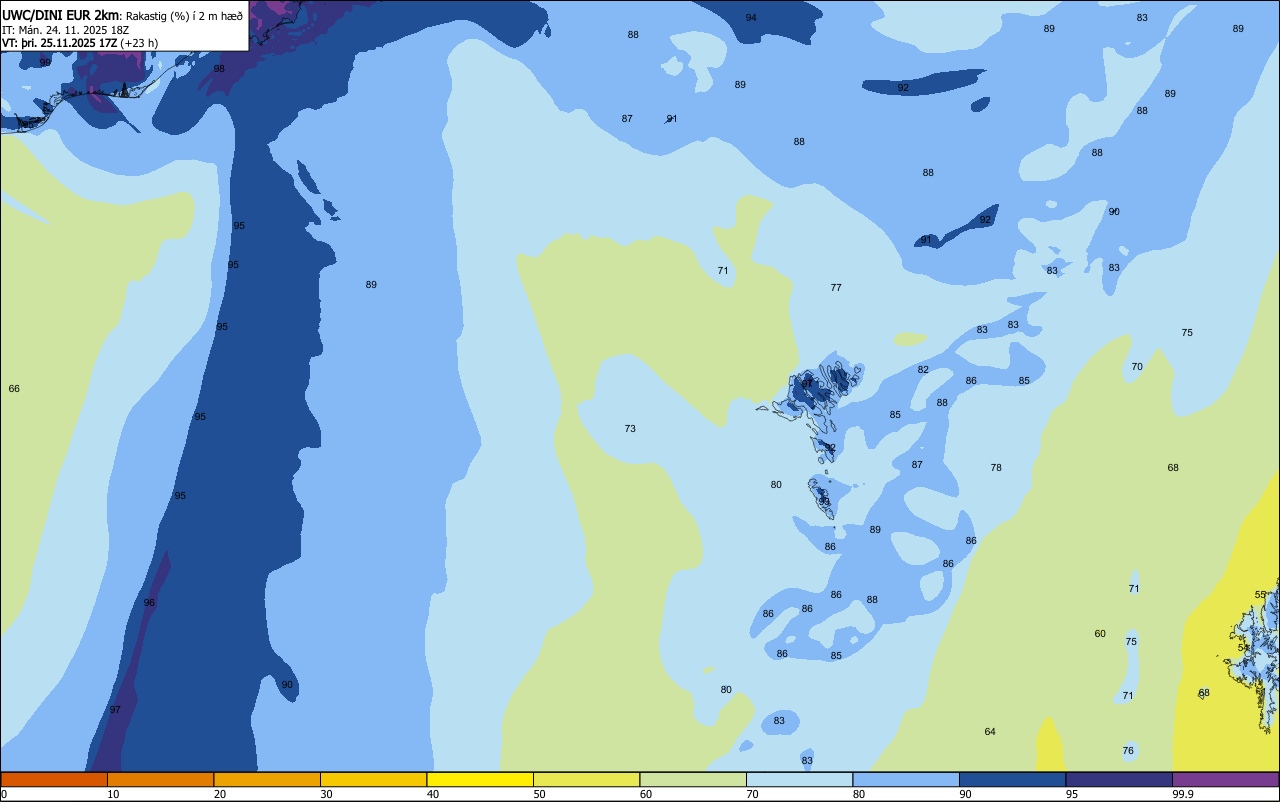Select the navy 95–99.9 legend swatch
1280x802 pixels.
pyautogui.click(x=1119, y=779)
